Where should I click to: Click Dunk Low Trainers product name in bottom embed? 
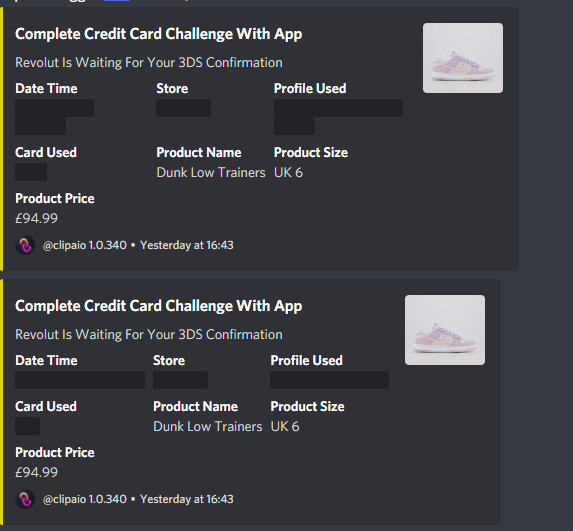(208, 426)
